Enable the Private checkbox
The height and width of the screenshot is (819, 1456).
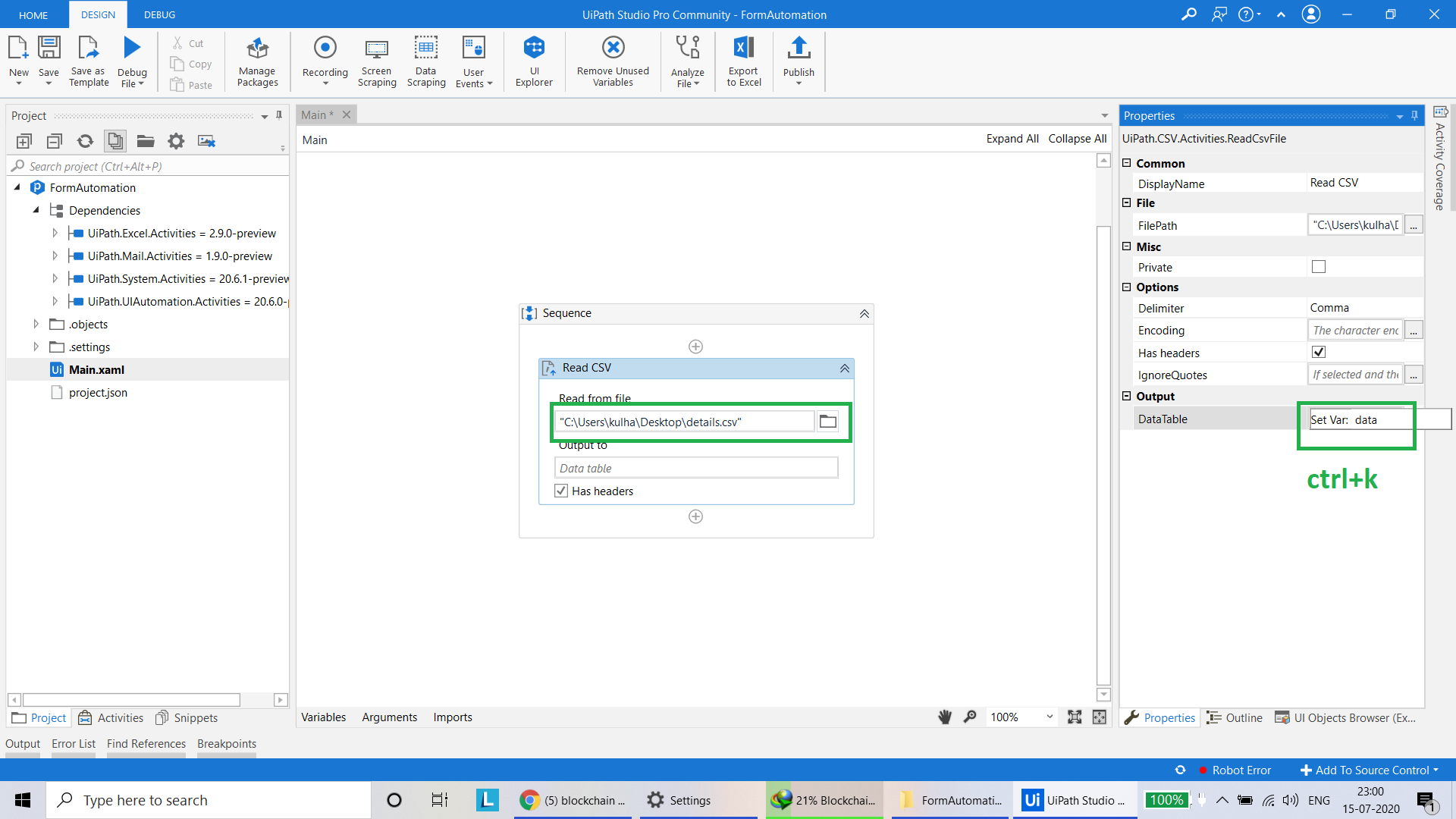tap(1319, 267)
